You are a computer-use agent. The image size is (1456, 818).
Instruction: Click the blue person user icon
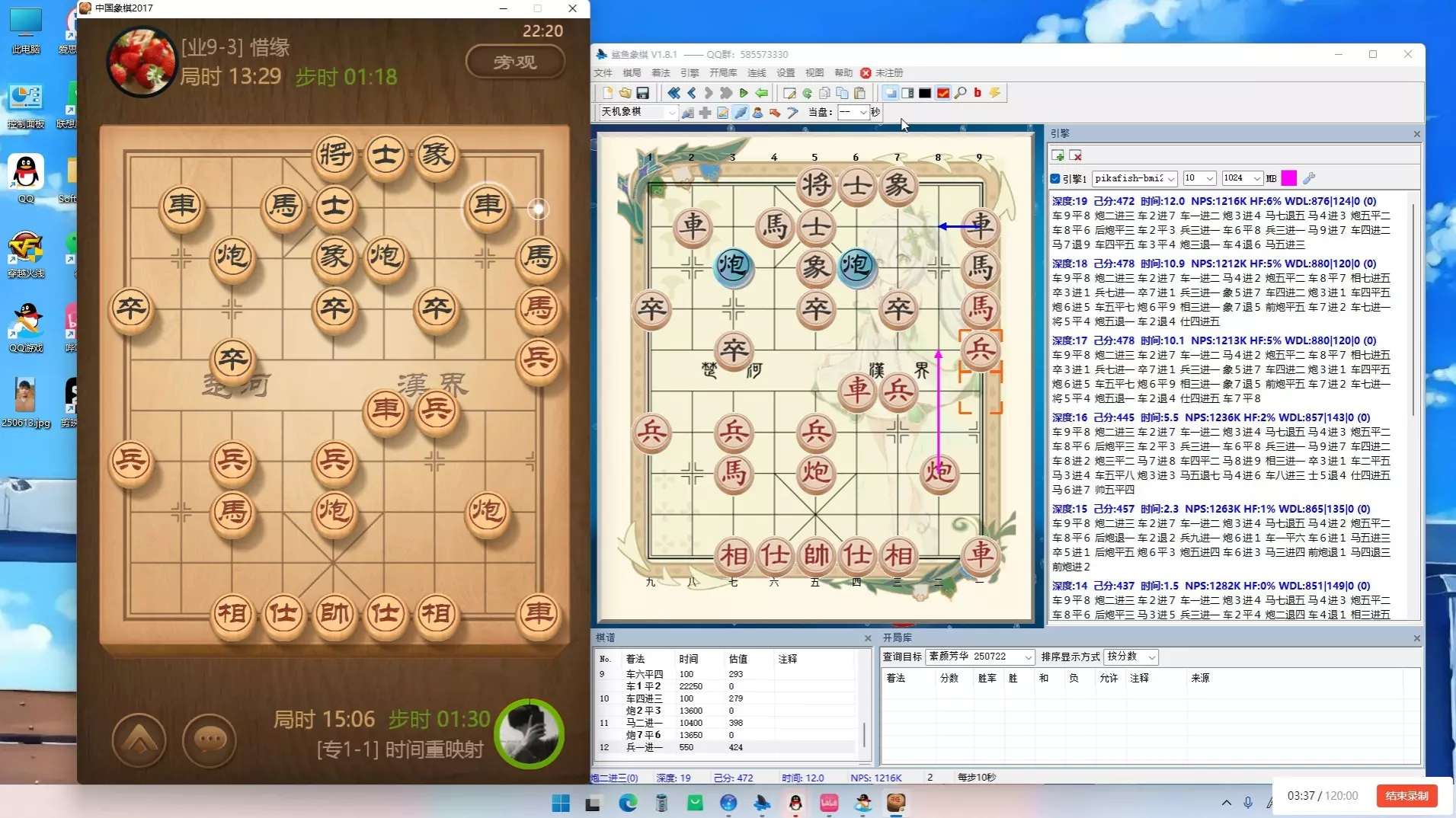(x=757, y=113)
